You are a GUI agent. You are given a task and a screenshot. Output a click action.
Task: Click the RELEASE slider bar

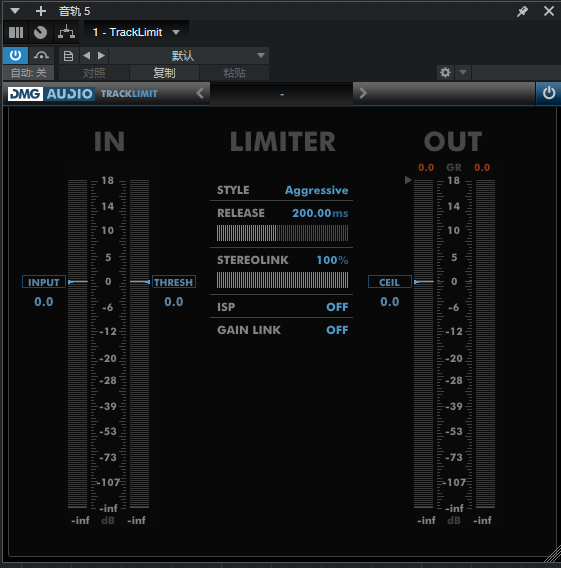click(x=282, y=233)
